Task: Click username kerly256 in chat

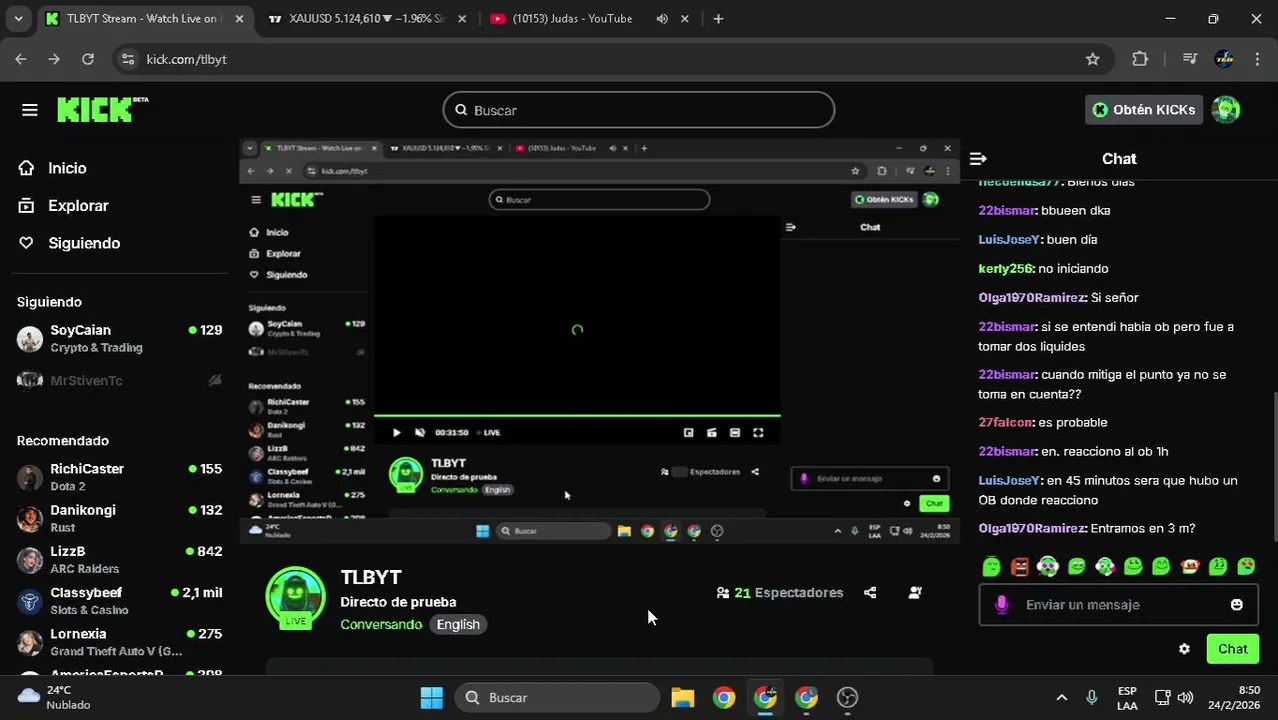Action: coord(1005,268)
